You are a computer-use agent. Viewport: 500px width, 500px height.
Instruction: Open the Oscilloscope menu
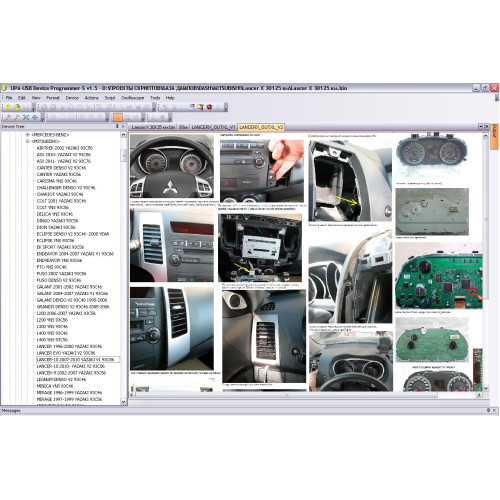pos(132,98)
